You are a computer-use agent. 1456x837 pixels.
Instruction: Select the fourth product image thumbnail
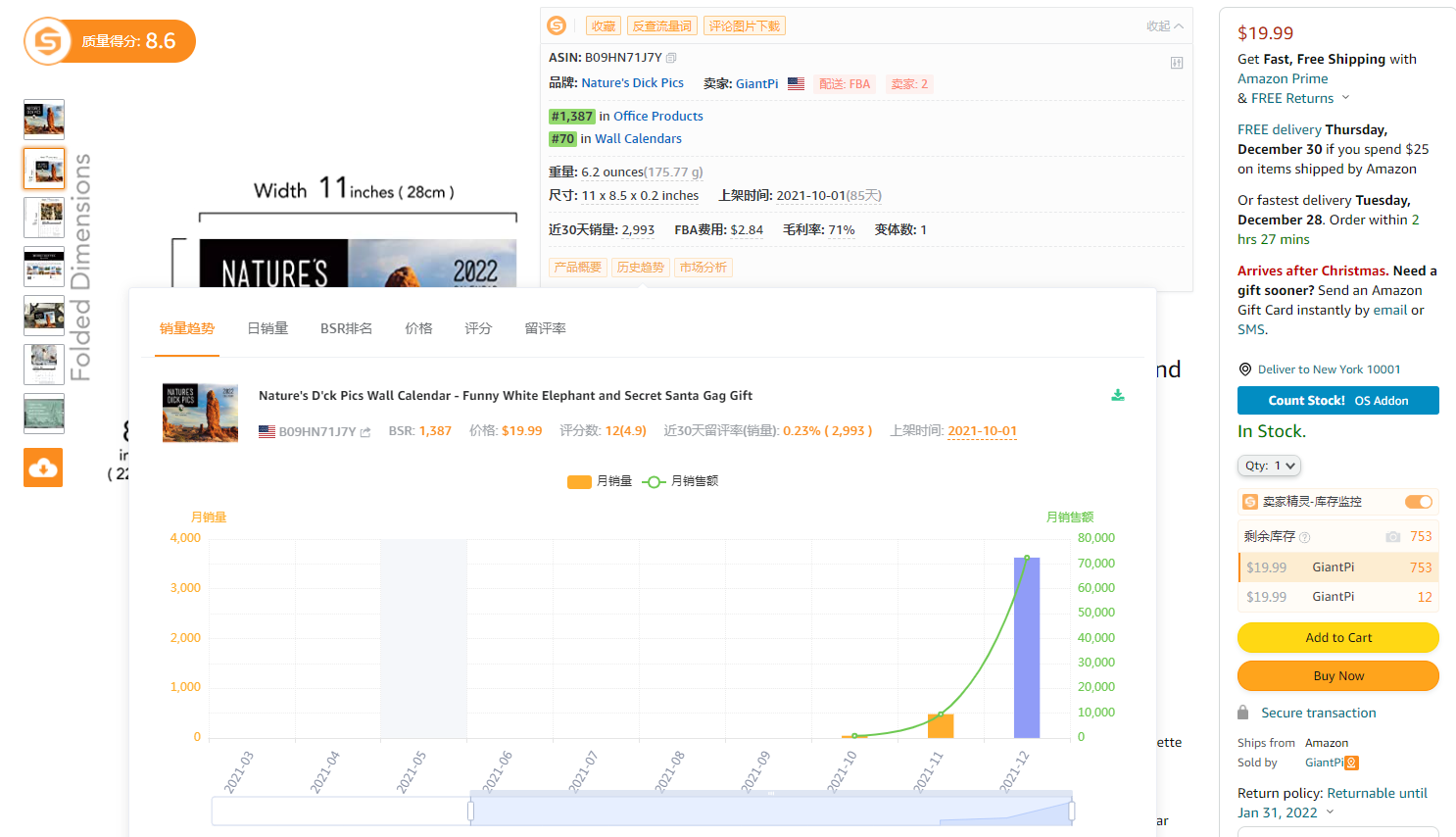coord(44,267)
